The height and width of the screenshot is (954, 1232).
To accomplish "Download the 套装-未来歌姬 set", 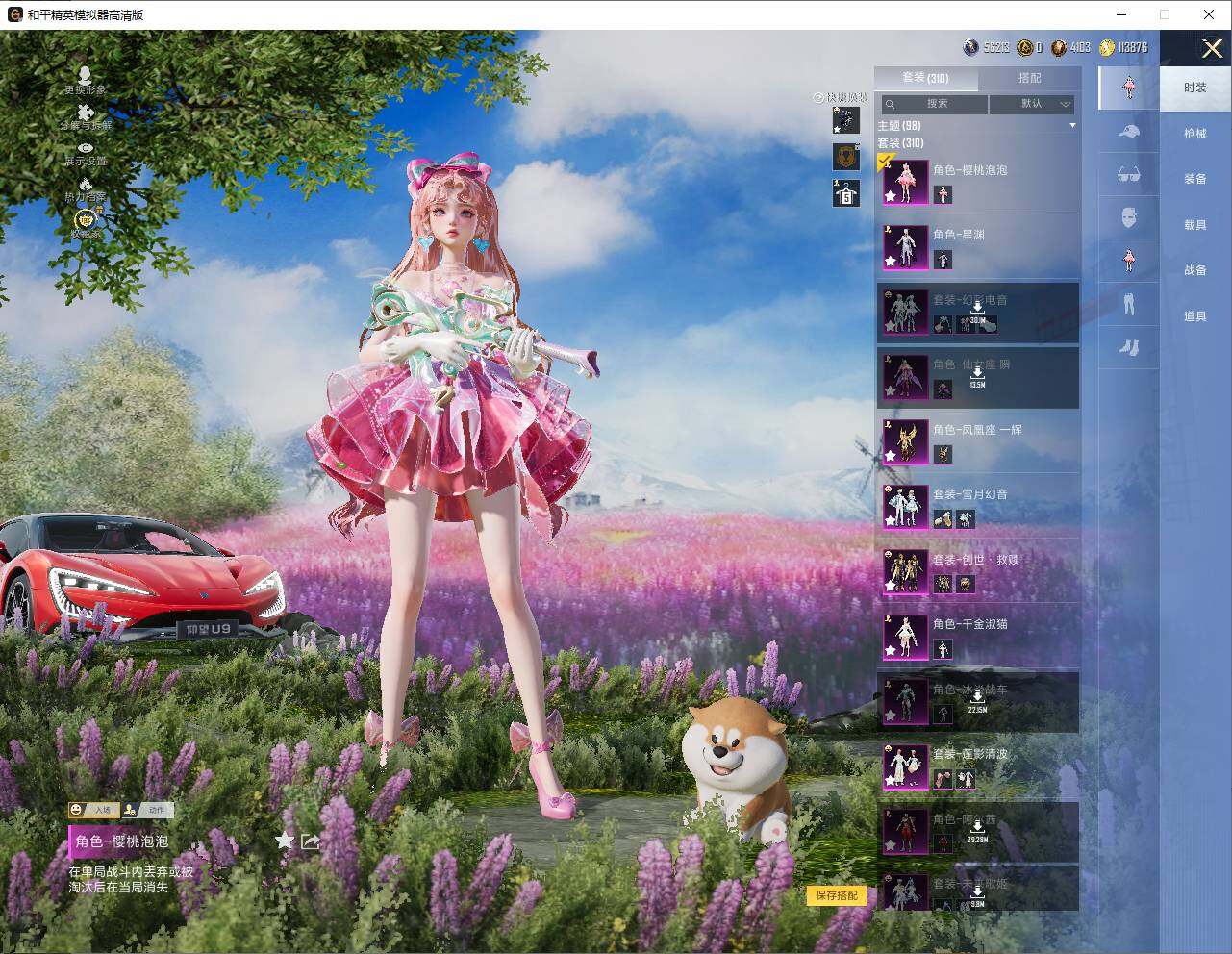I will (x=977, y=896).
